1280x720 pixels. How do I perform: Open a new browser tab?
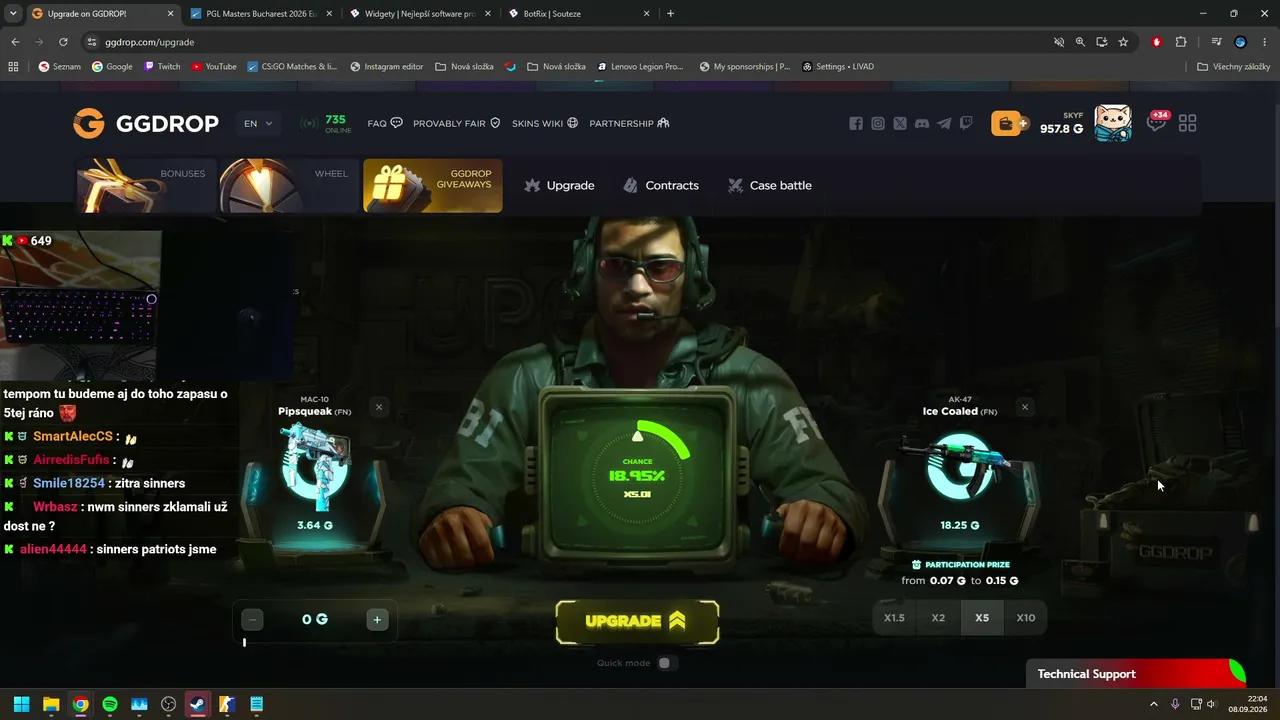coord(670,14)
